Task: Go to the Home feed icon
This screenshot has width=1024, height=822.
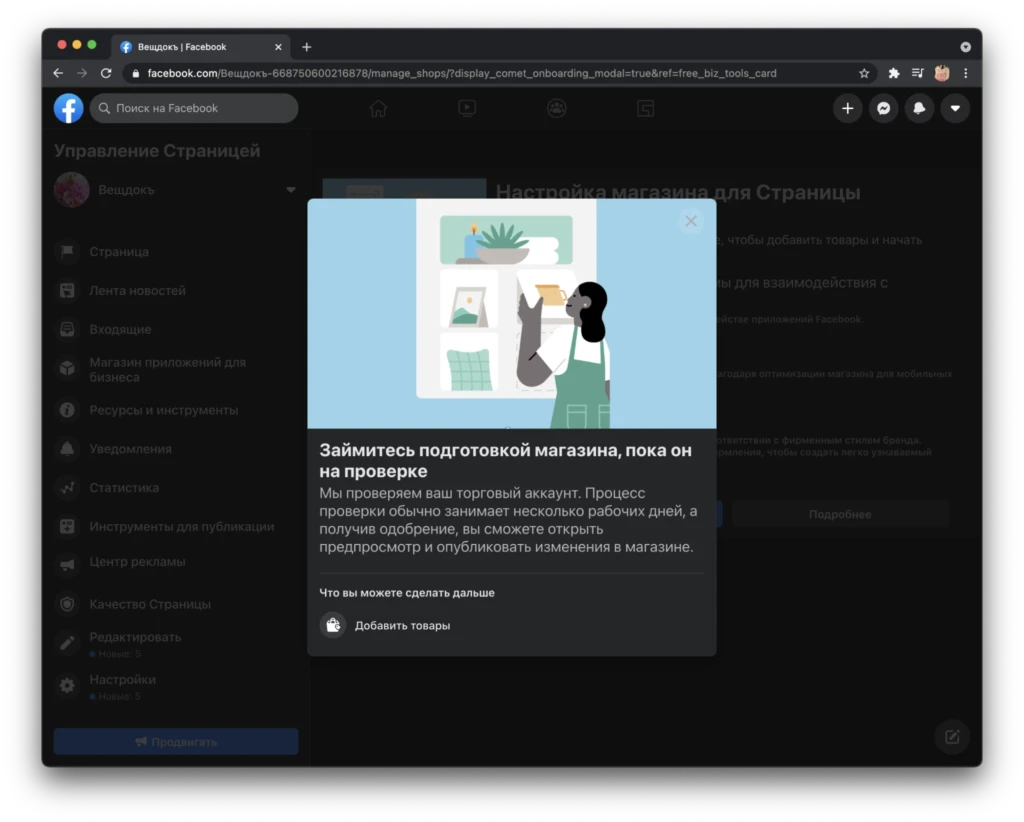Action: pos(378,108)
